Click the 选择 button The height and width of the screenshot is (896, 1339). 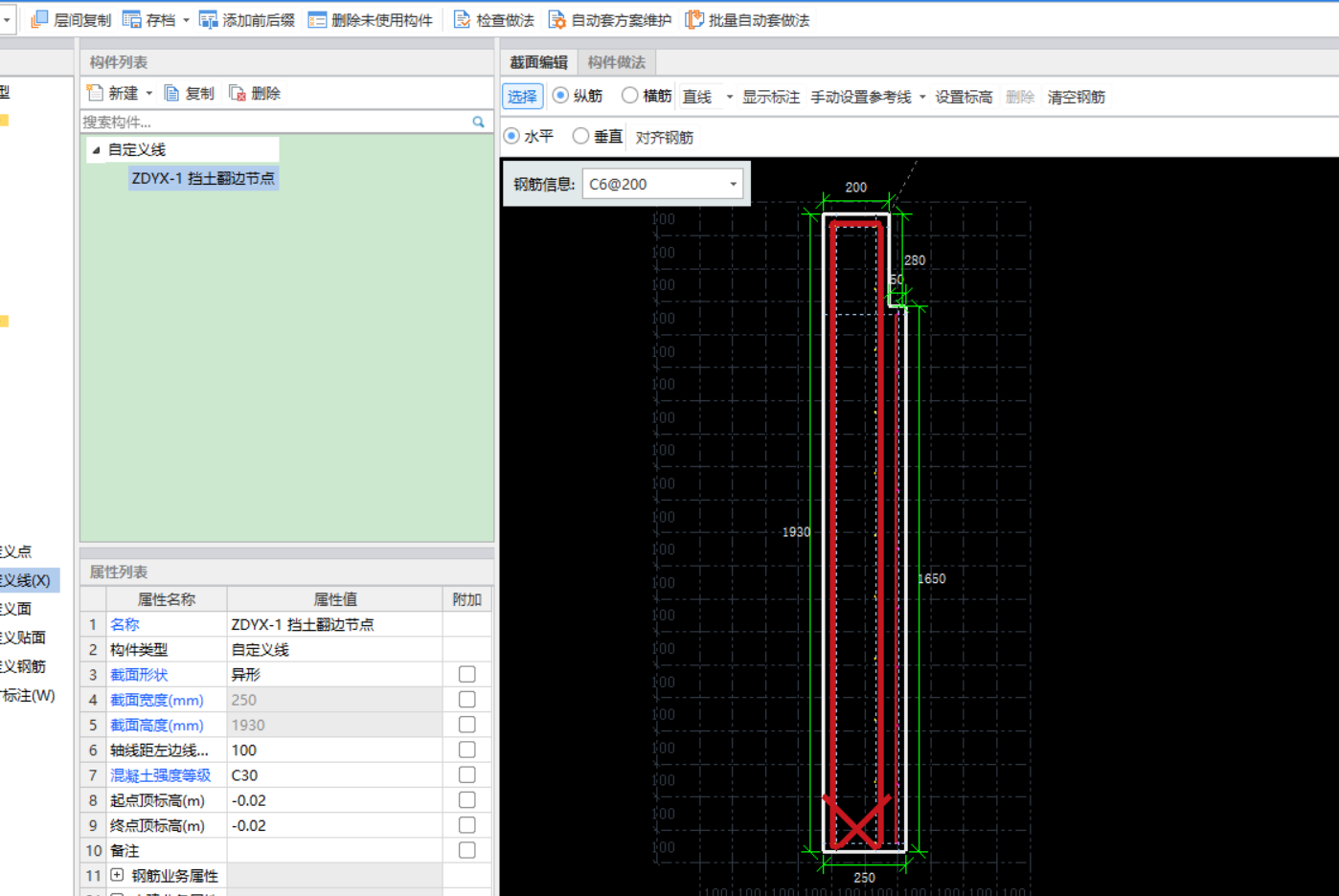click(x=522, y=97)
